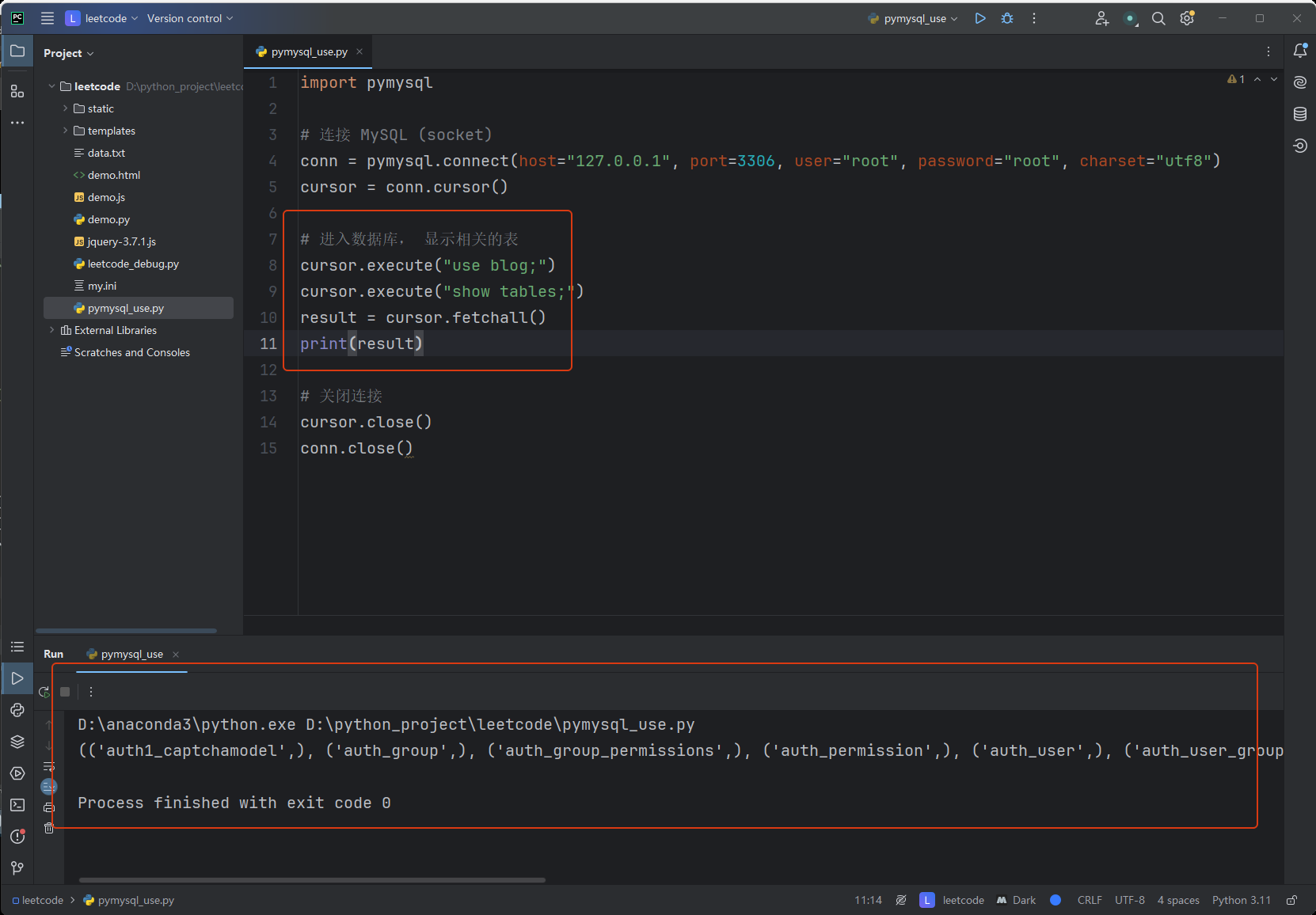This screenshot has width=1316, height=915.
Task: Expand the static folder
Action: point(65,108)
